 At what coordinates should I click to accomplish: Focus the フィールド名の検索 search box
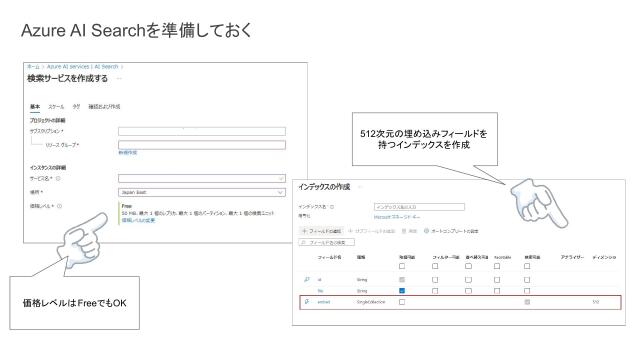327,242
